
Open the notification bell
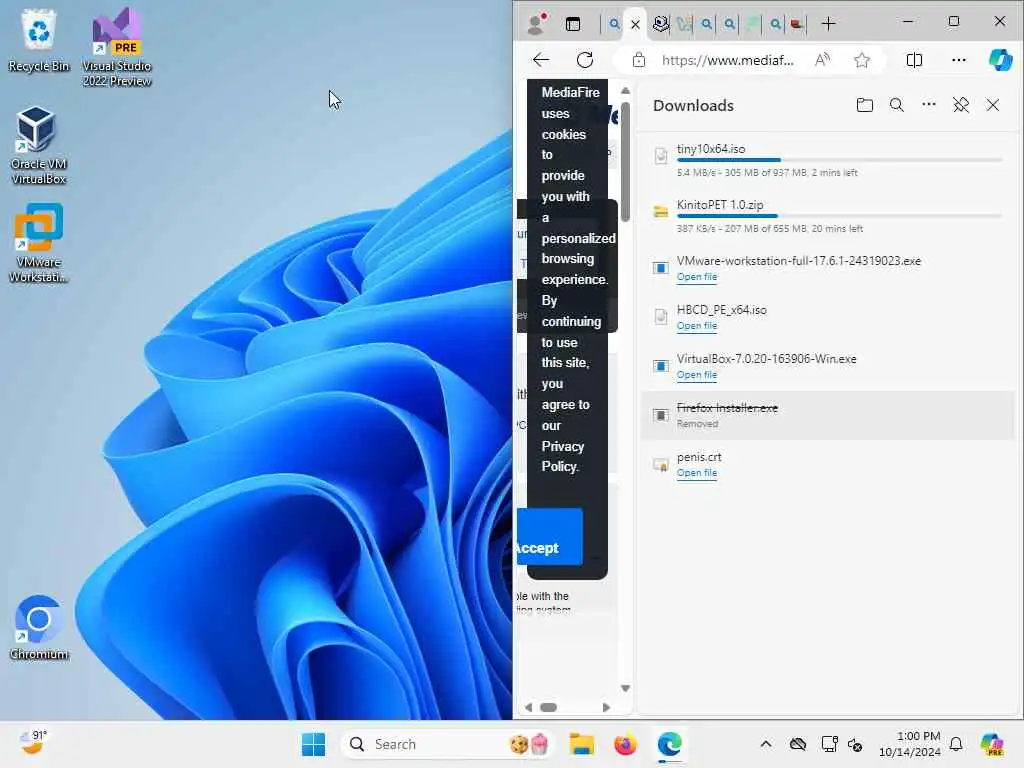click(x=956, y=744)
